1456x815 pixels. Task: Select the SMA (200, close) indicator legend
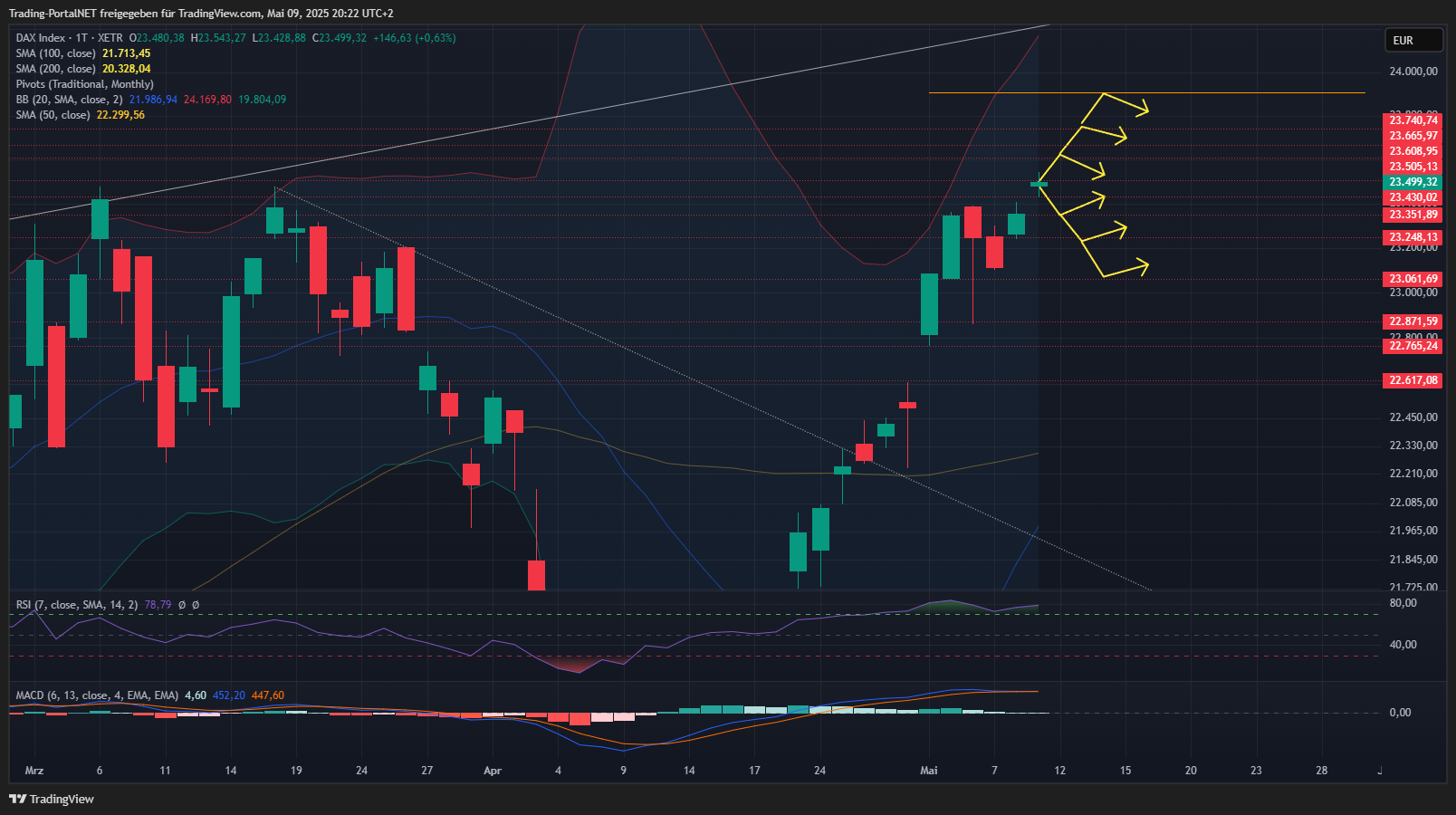pos(55,69)
